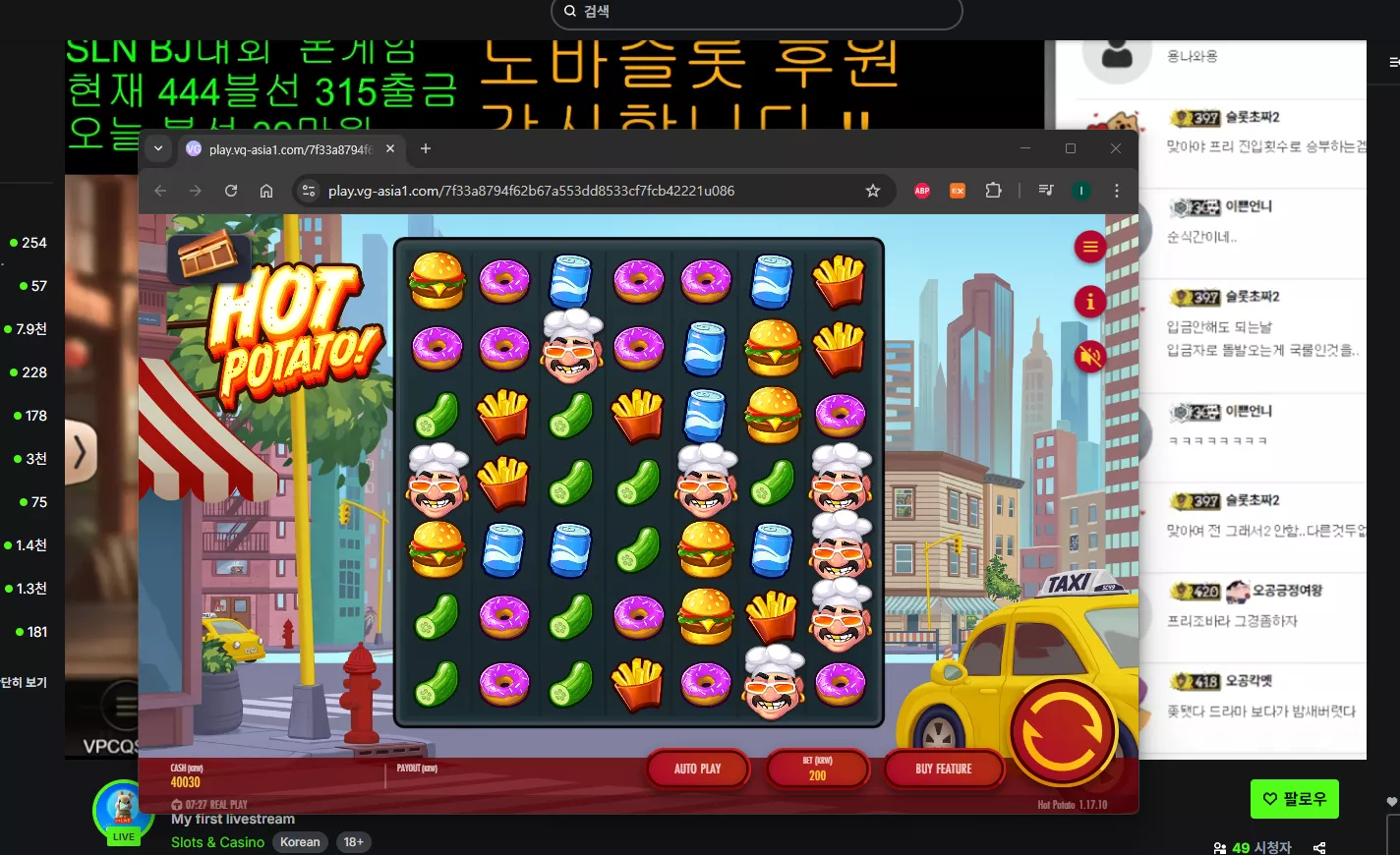Click the share icon beside the viewer count
1400x855 pixels.
point(1319,848)
